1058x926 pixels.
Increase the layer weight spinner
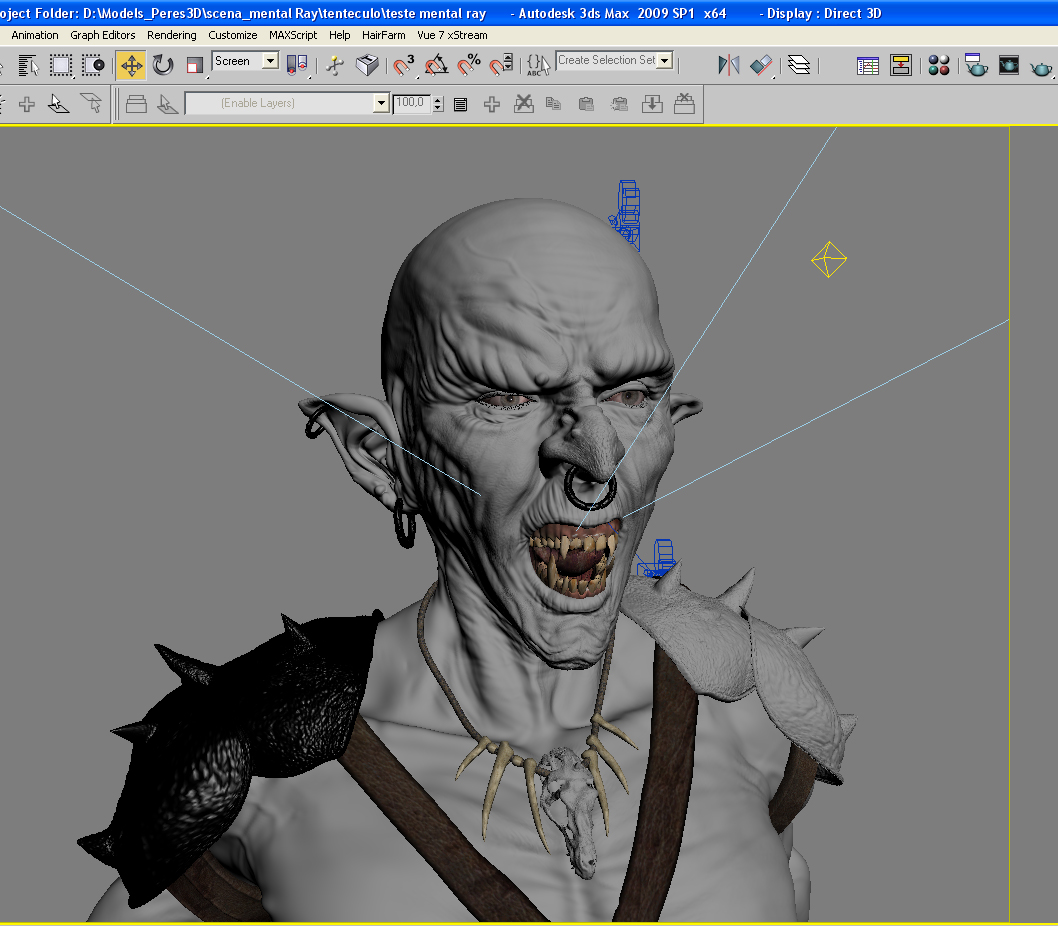click(438, 99)
